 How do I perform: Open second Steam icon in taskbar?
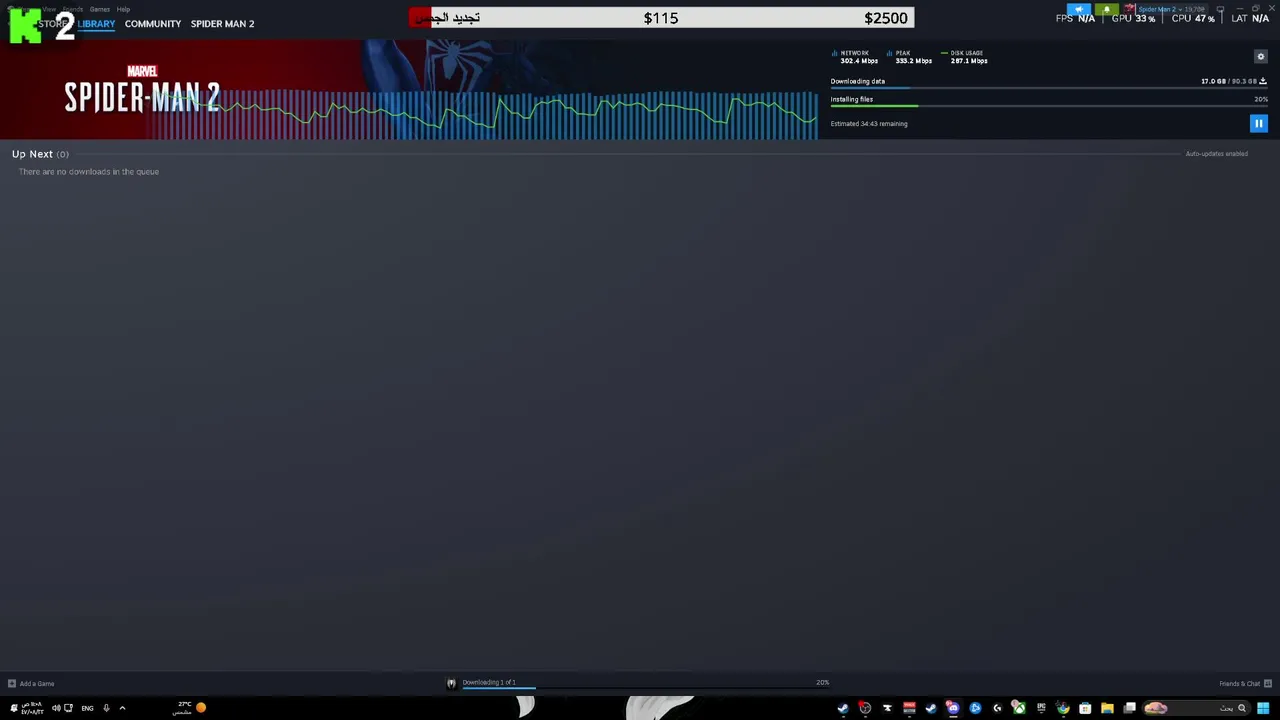click(931, 708)
